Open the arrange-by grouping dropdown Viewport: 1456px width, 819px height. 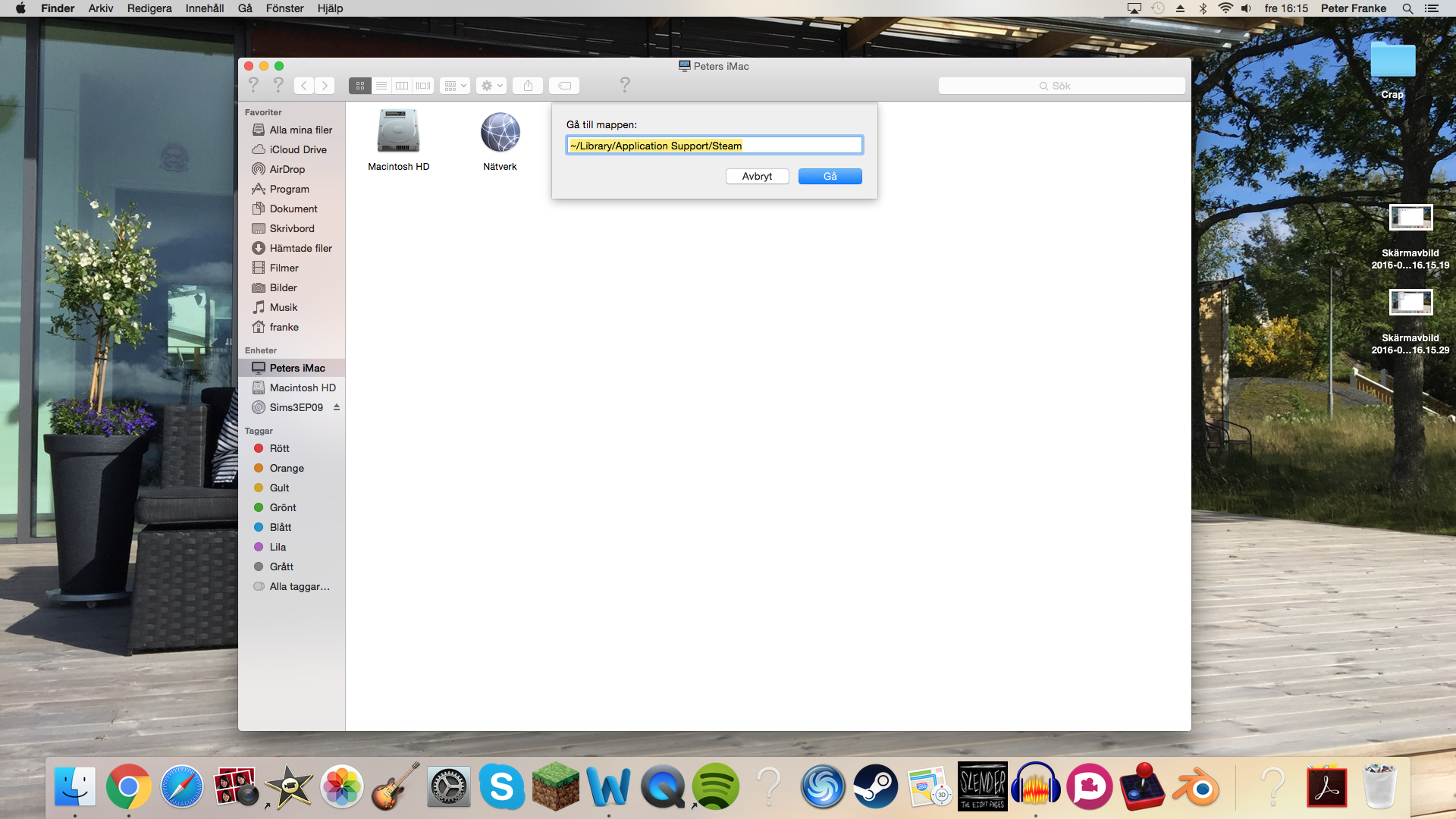tap(455, 86)
